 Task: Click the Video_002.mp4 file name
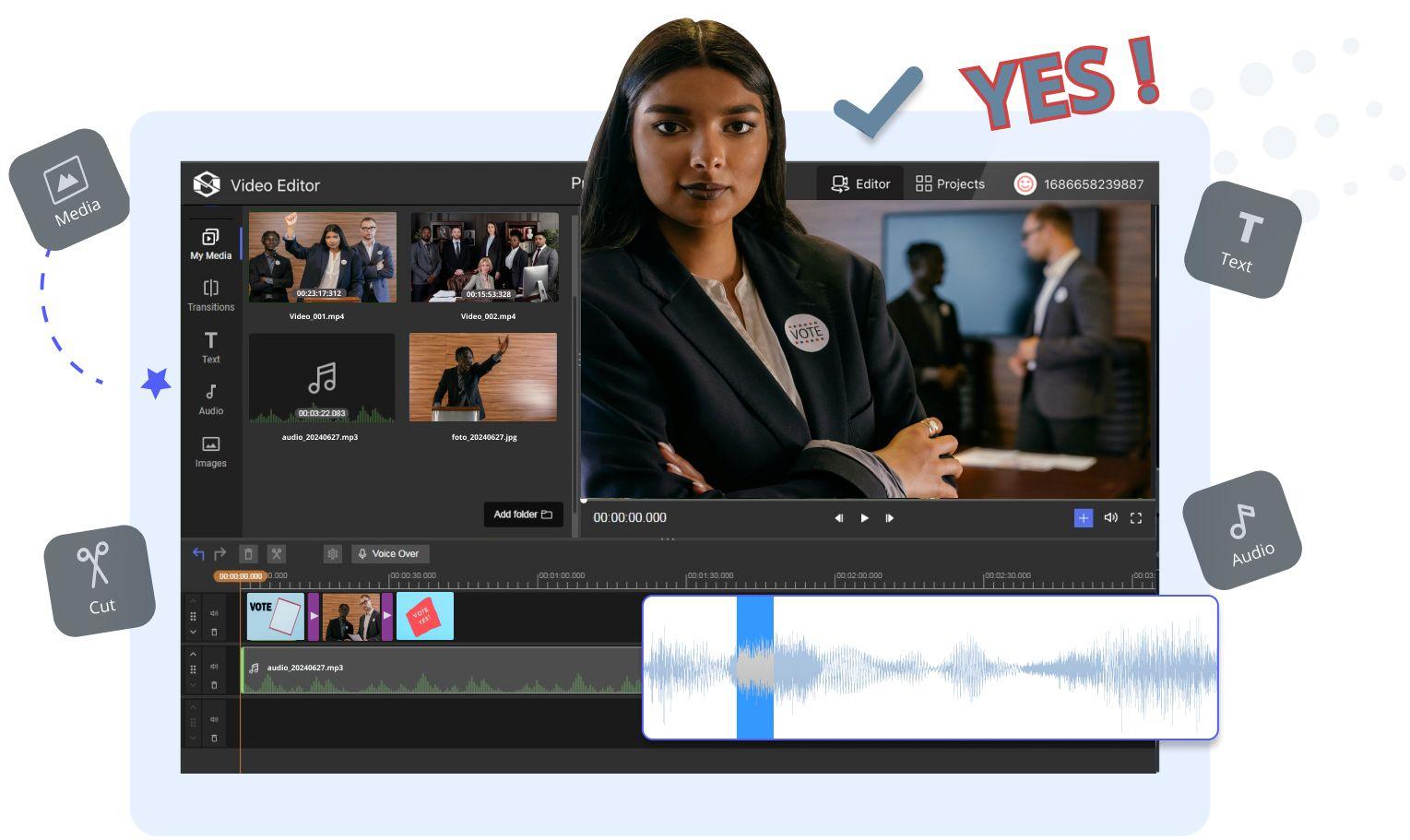[x=488, y=316]
